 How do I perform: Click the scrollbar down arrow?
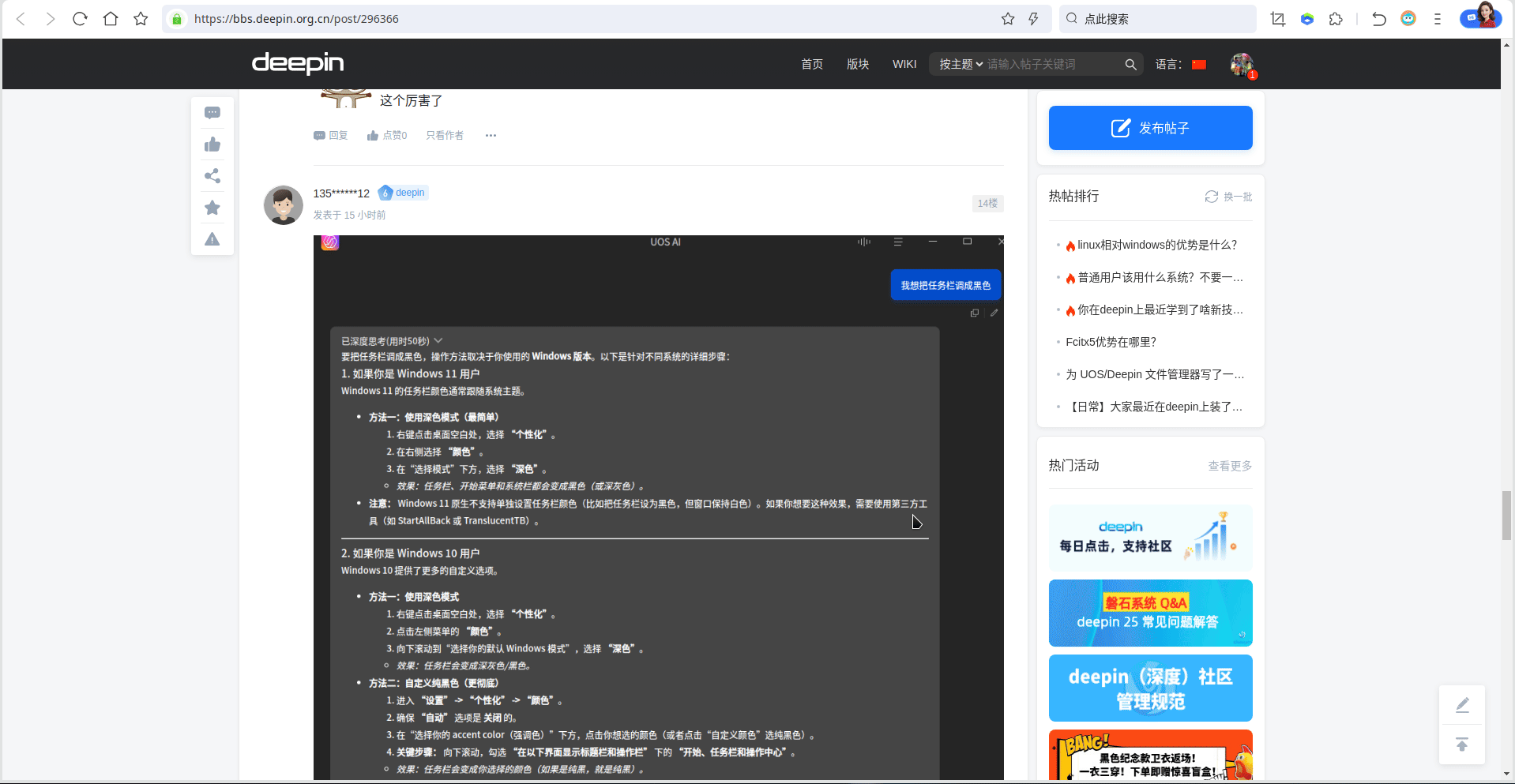[x=1507, y=774]
